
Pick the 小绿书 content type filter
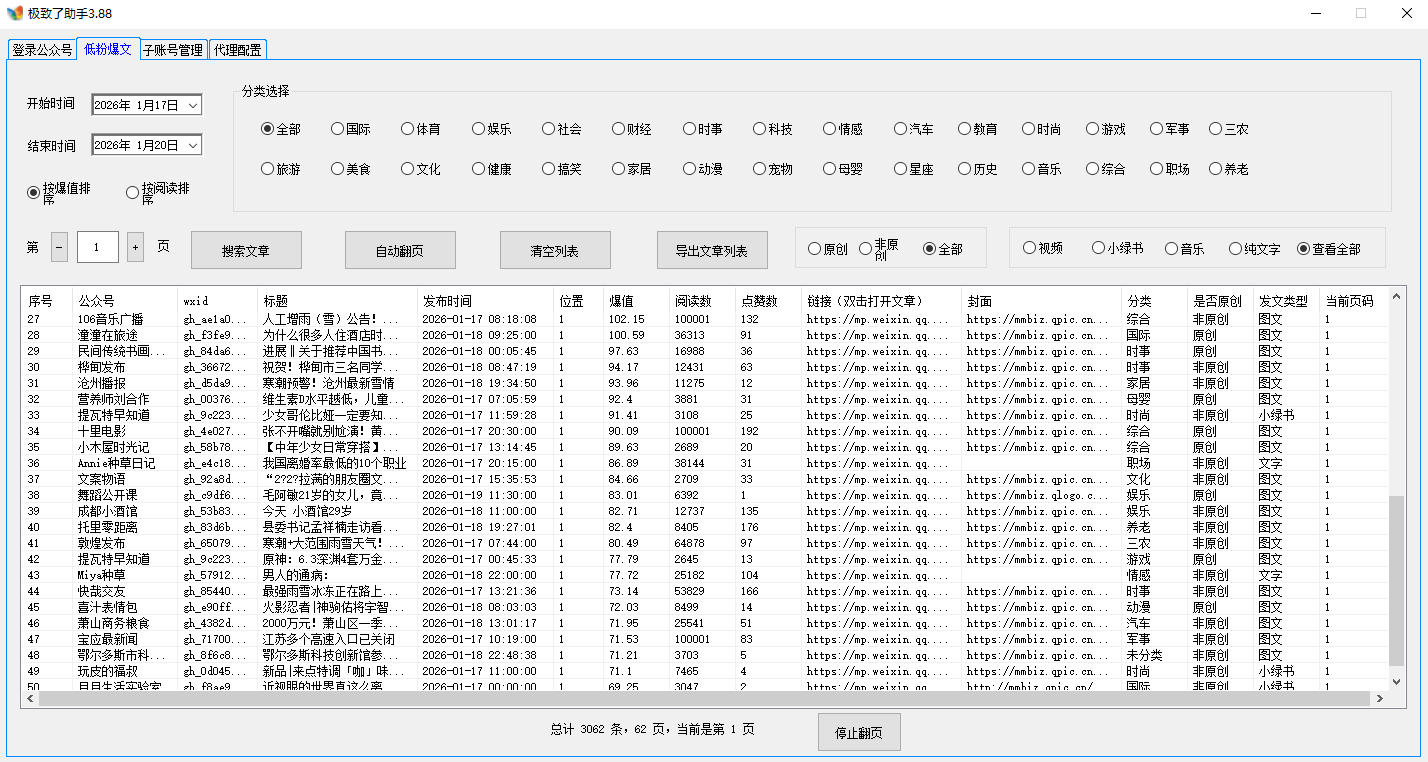(1099, 248)
